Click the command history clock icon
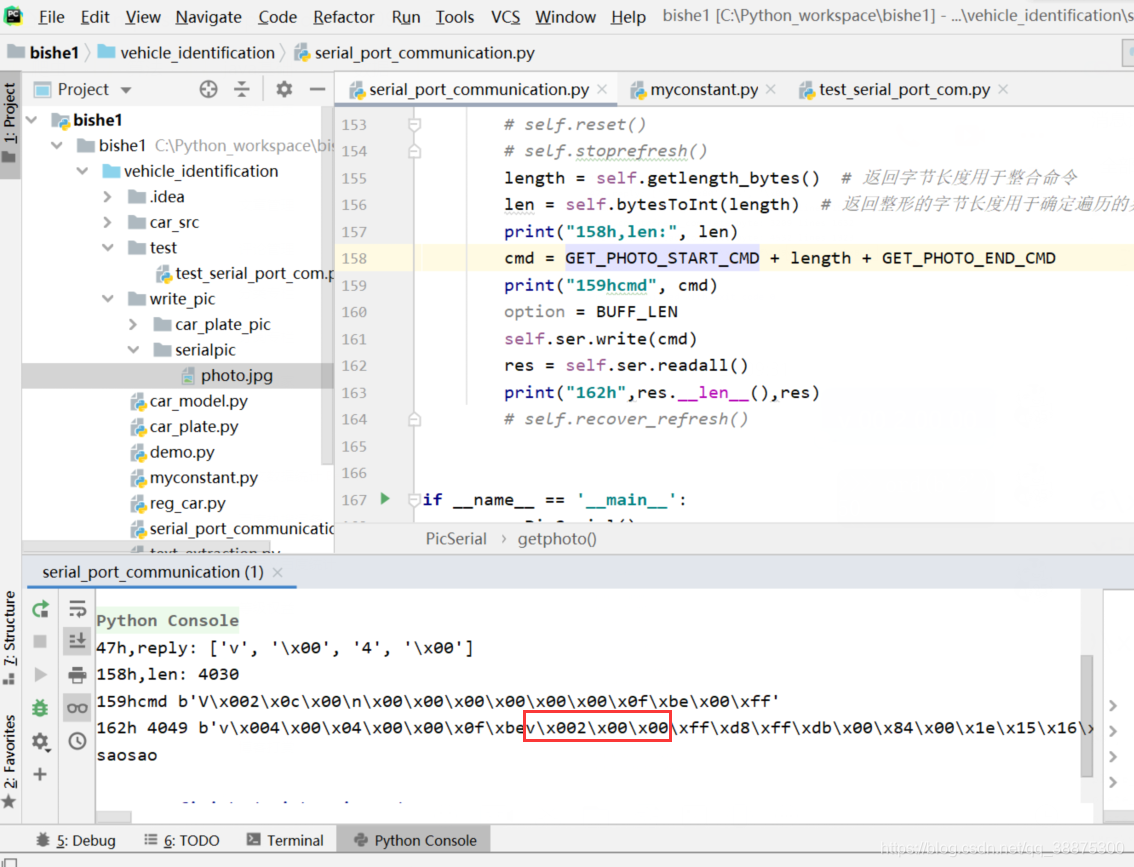Viewport: 1134px width, 867px height. pos(77,741)
